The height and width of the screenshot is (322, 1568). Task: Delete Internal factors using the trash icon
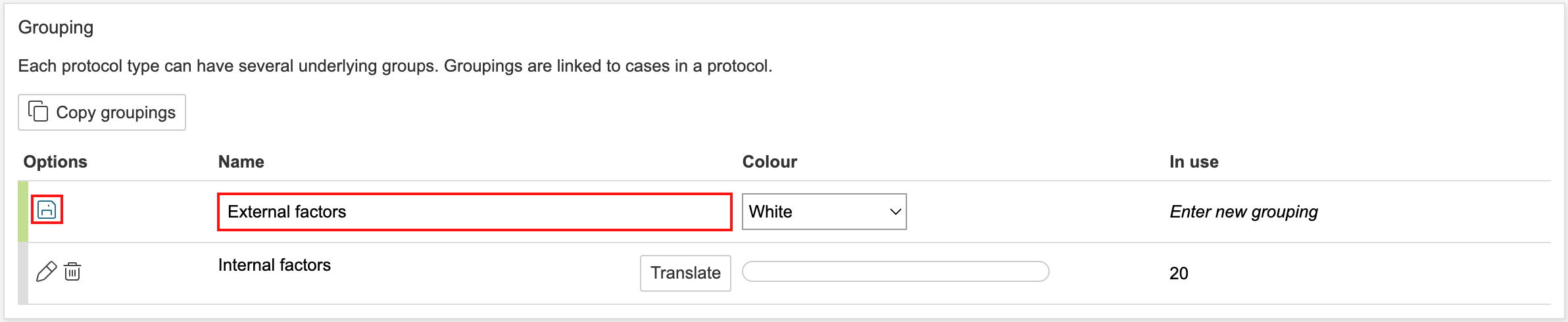point(72,271)
